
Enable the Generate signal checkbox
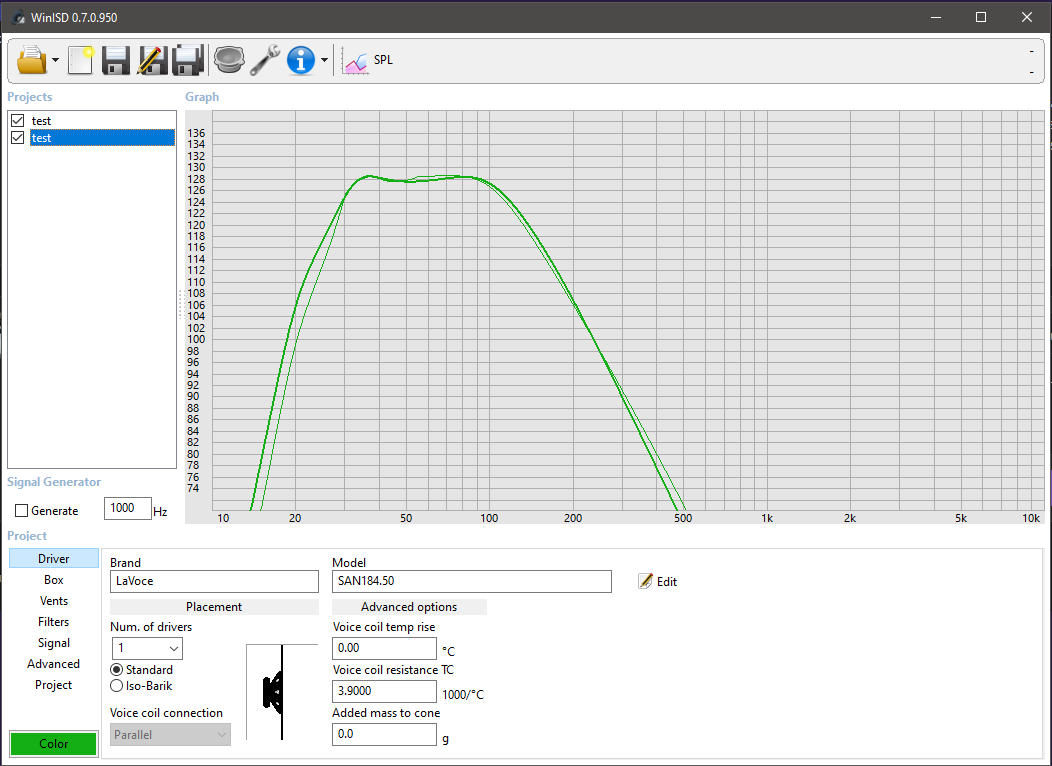pos(21,510)
